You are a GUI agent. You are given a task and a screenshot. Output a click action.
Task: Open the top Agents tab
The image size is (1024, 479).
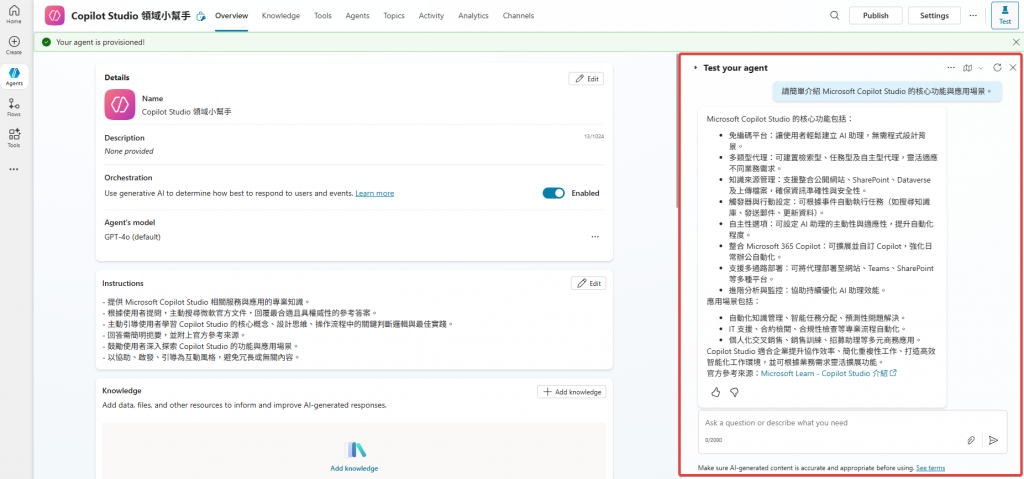tap(357, 16)
